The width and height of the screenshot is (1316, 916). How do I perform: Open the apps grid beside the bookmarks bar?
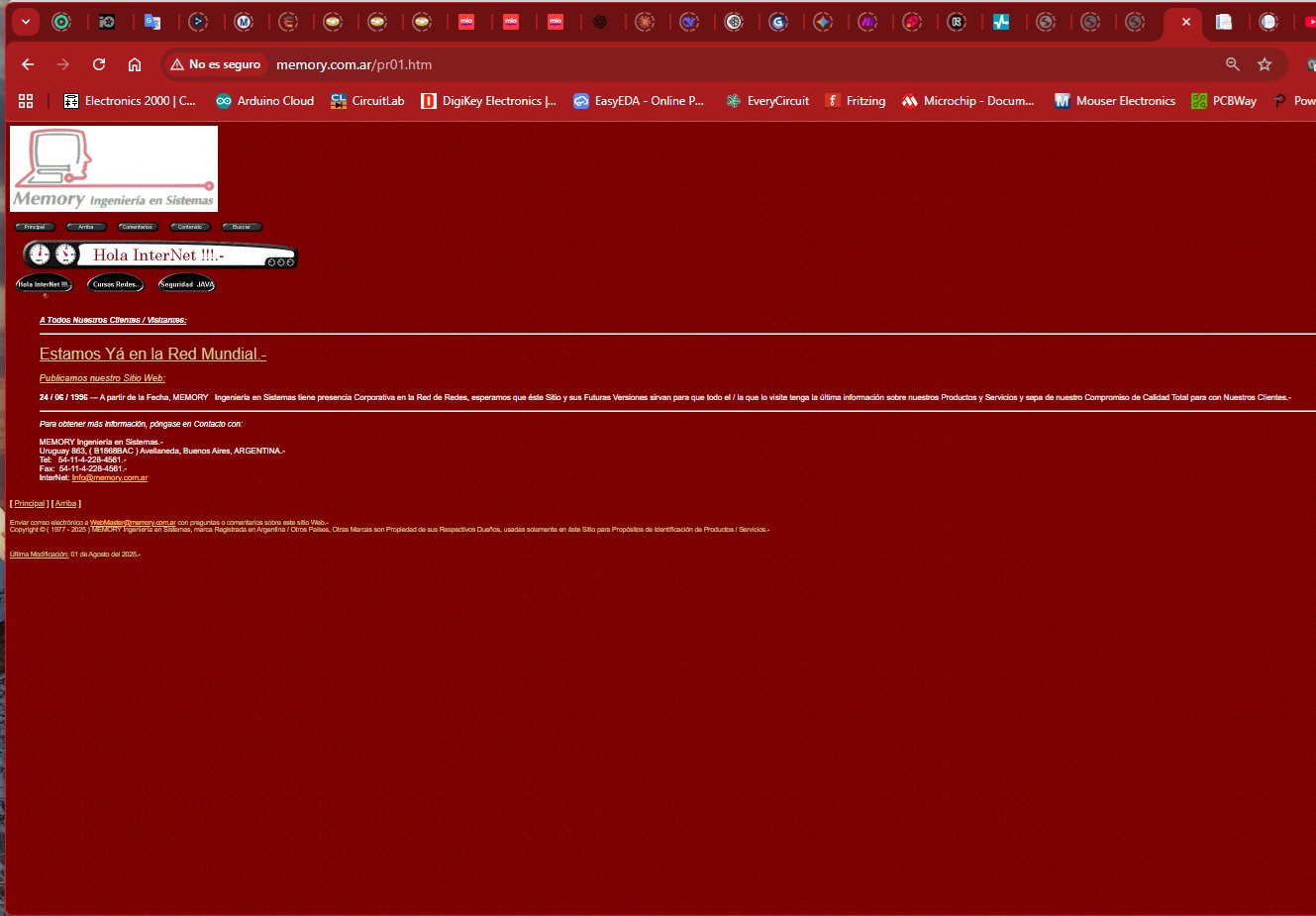tap(26, 100)
